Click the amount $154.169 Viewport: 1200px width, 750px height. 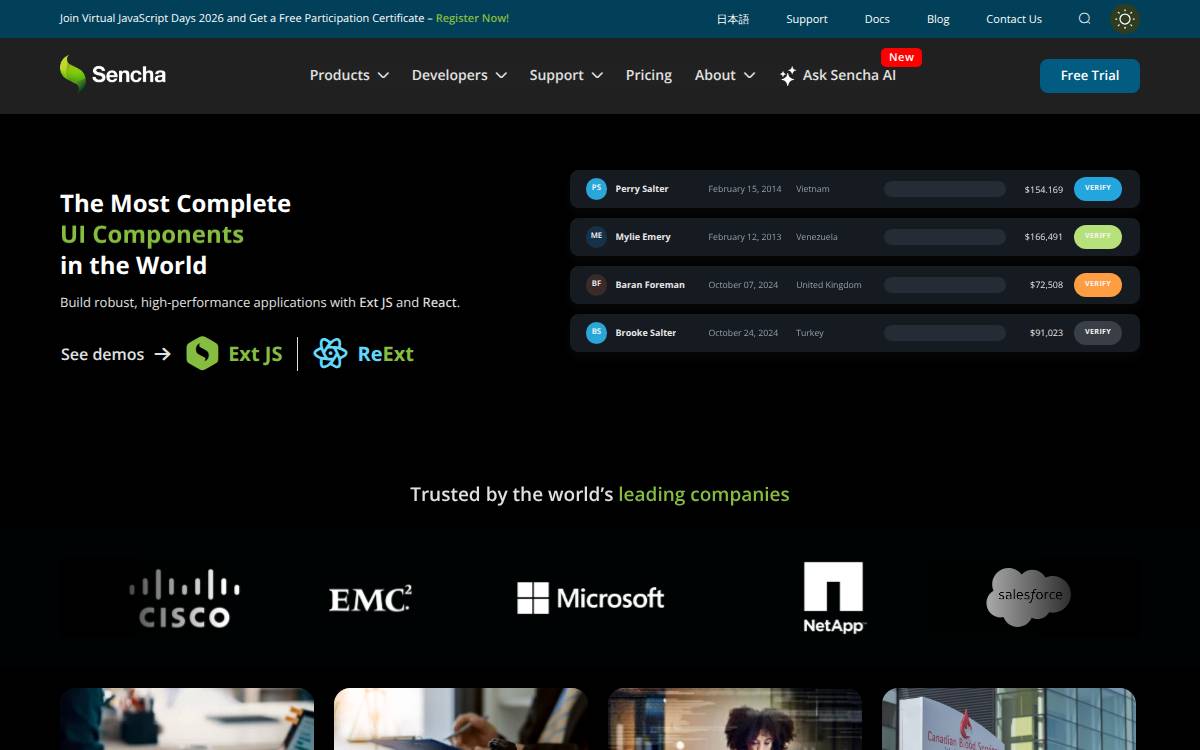pos(1044,189)
